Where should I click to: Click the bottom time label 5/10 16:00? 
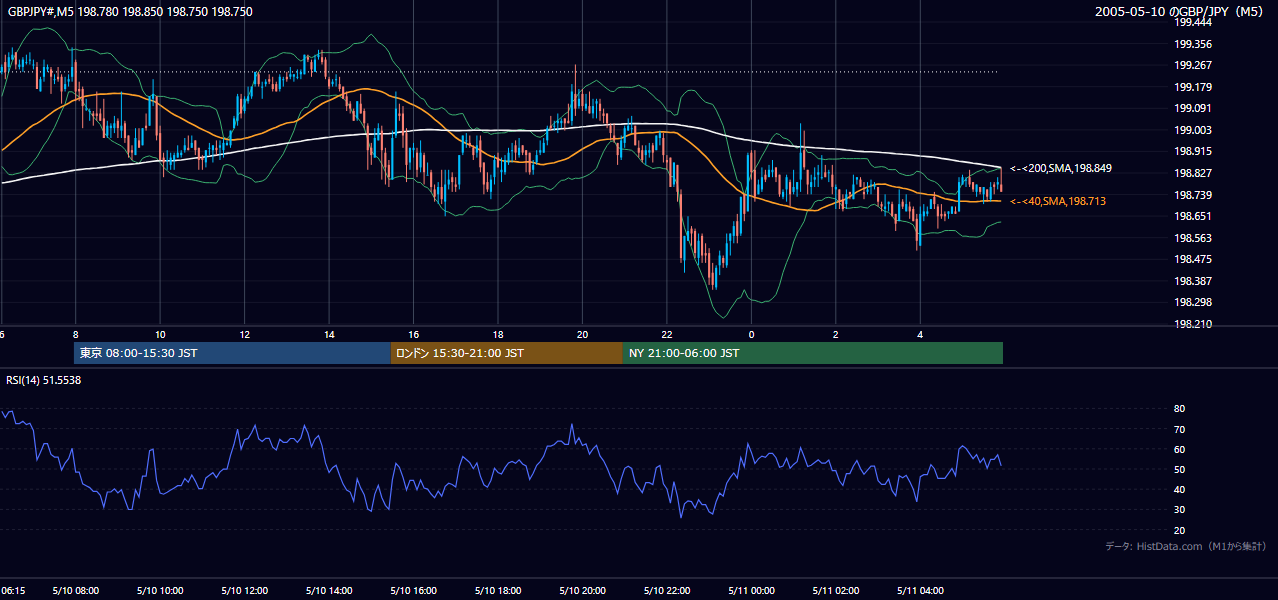[x=413, y=591]
